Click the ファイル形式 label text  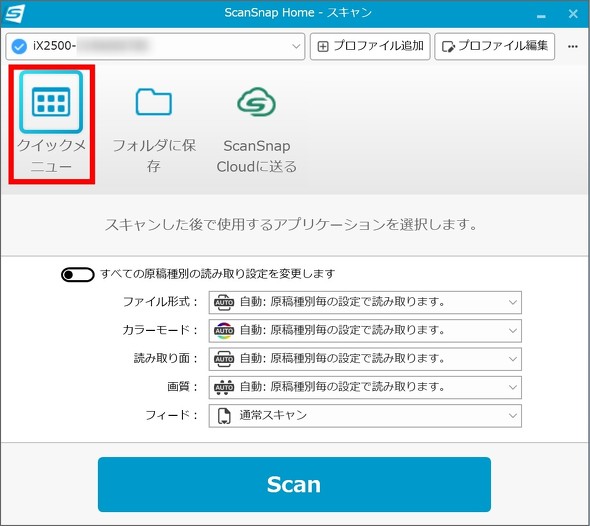(x=160, y=302)
